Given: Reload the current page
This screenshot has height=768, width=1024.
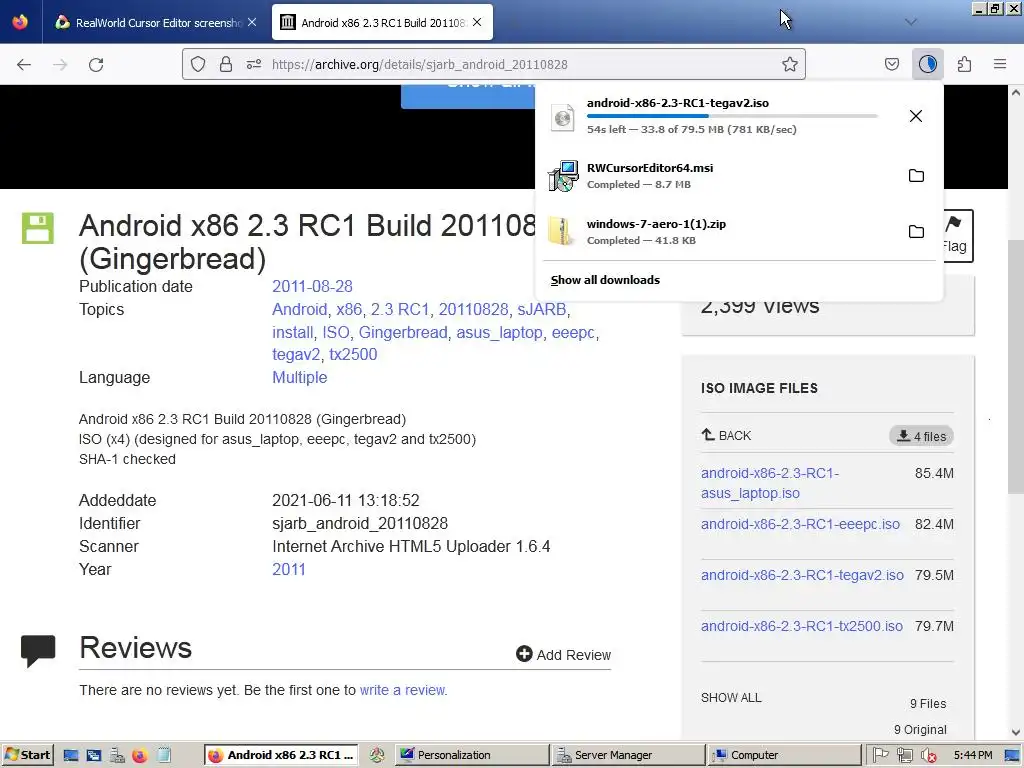Looking at the screenshot, I should [x=96, y=65].
